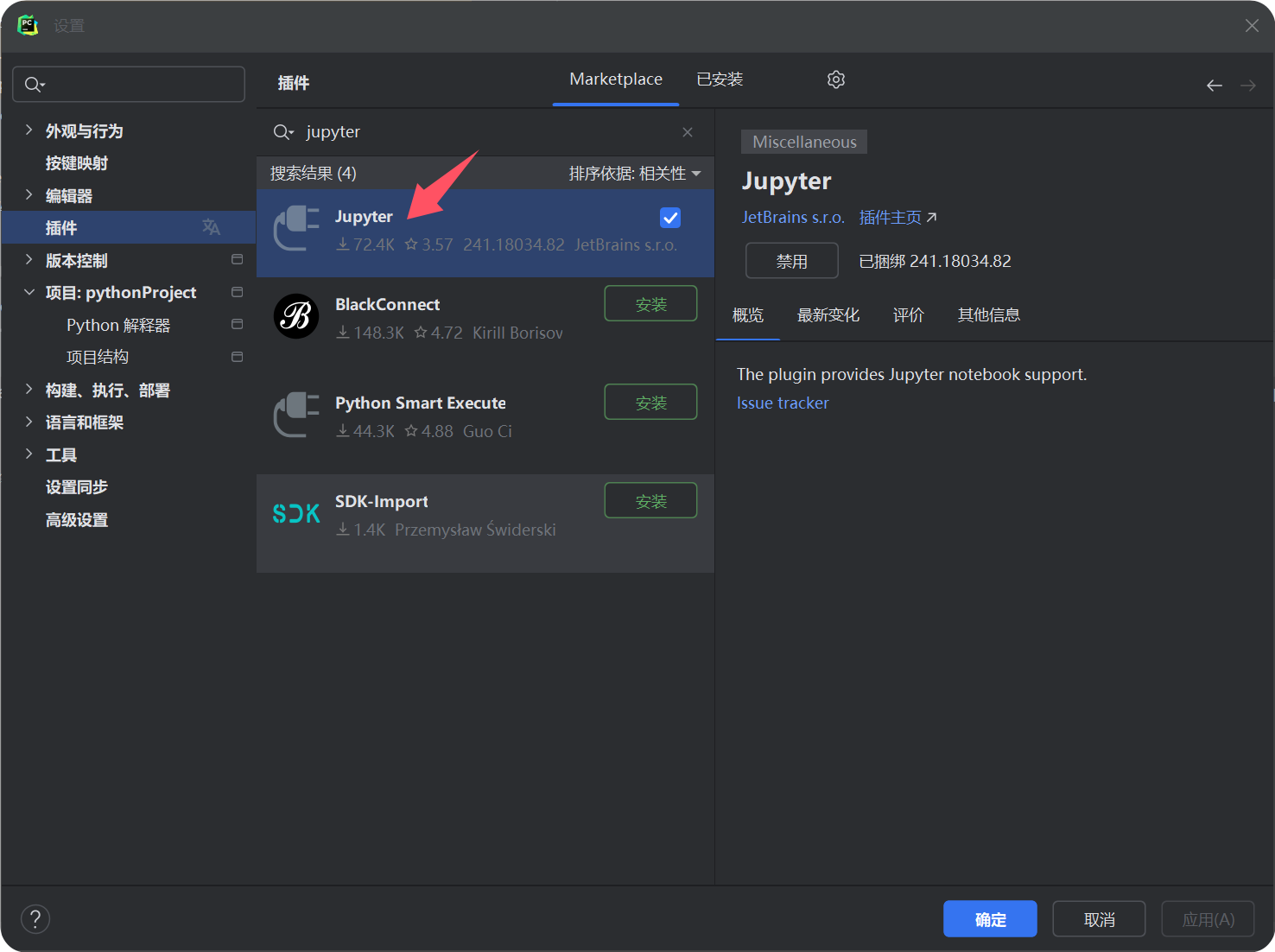Expand the 构建、执行、部署 group
The width and height of the screenshot is (1275, 952).
(x=29, y=390)
